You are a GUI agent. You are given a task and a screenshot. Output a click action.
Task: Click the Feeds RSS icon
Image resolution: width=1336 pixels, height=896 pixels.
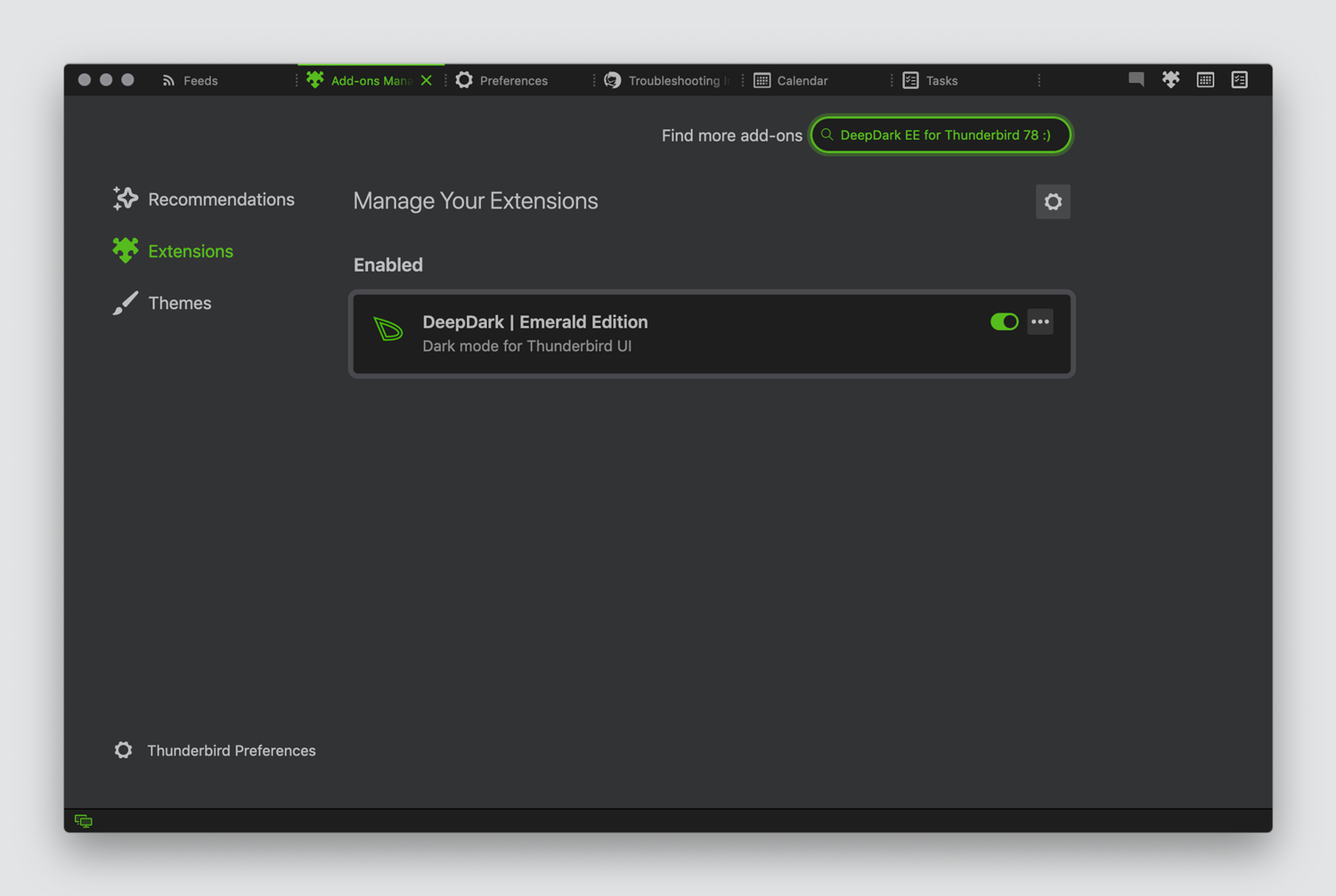168,80
